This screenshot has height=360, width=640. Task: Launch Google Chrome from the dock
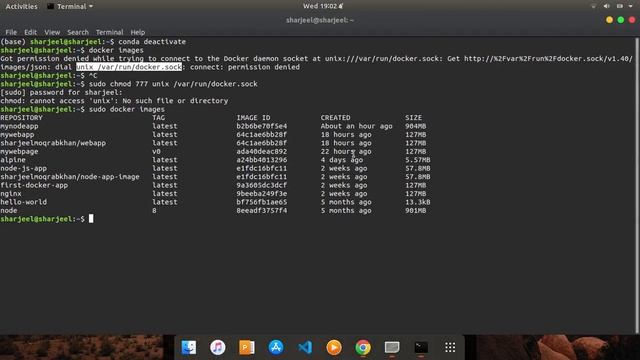(363, 347)
